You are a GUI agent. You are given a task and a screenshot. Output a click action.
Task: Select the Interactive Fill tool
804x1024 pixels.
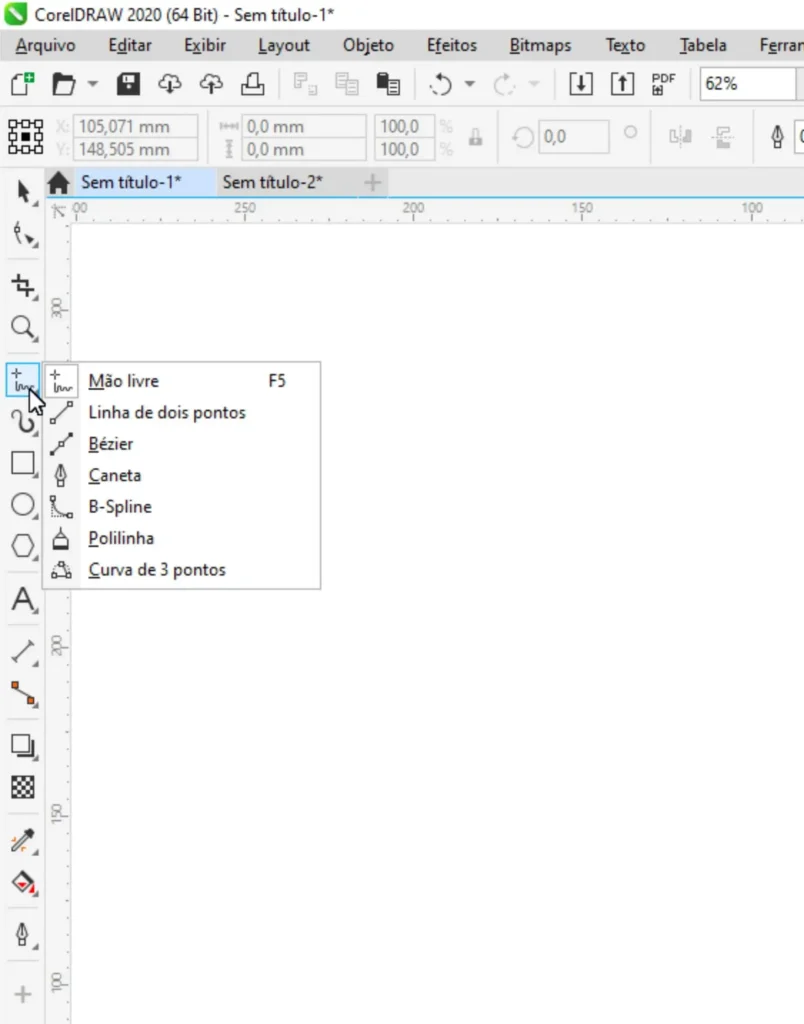coord(24,883)
